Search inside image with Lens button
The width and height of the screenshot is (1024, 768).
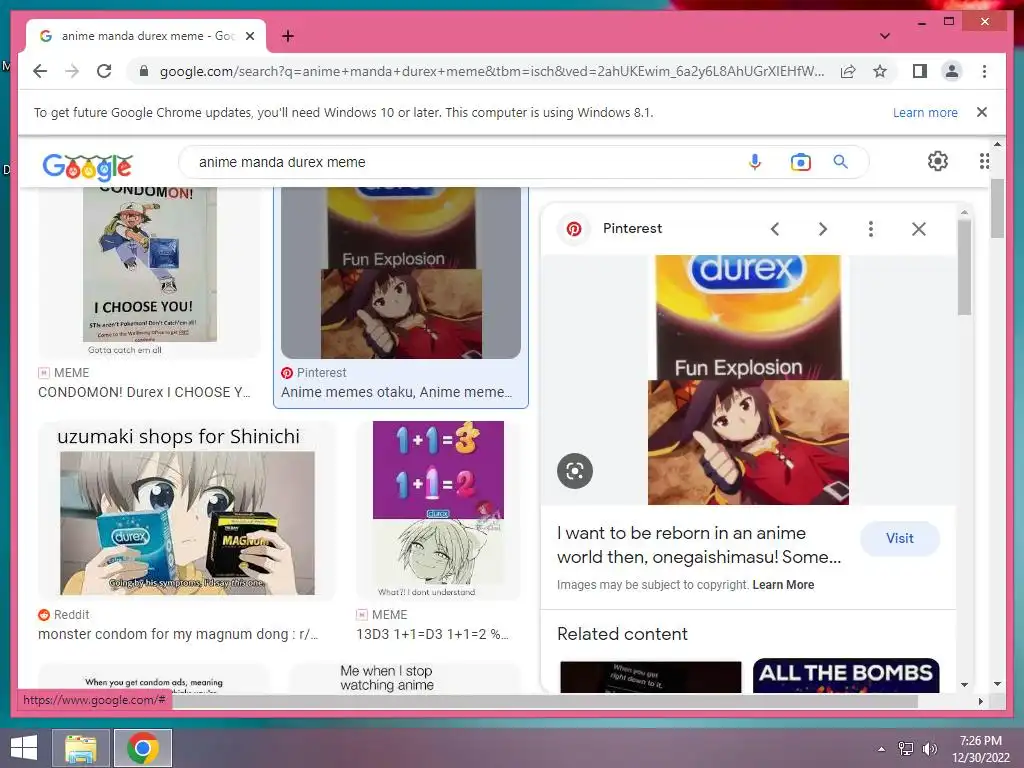pos(575,470)
